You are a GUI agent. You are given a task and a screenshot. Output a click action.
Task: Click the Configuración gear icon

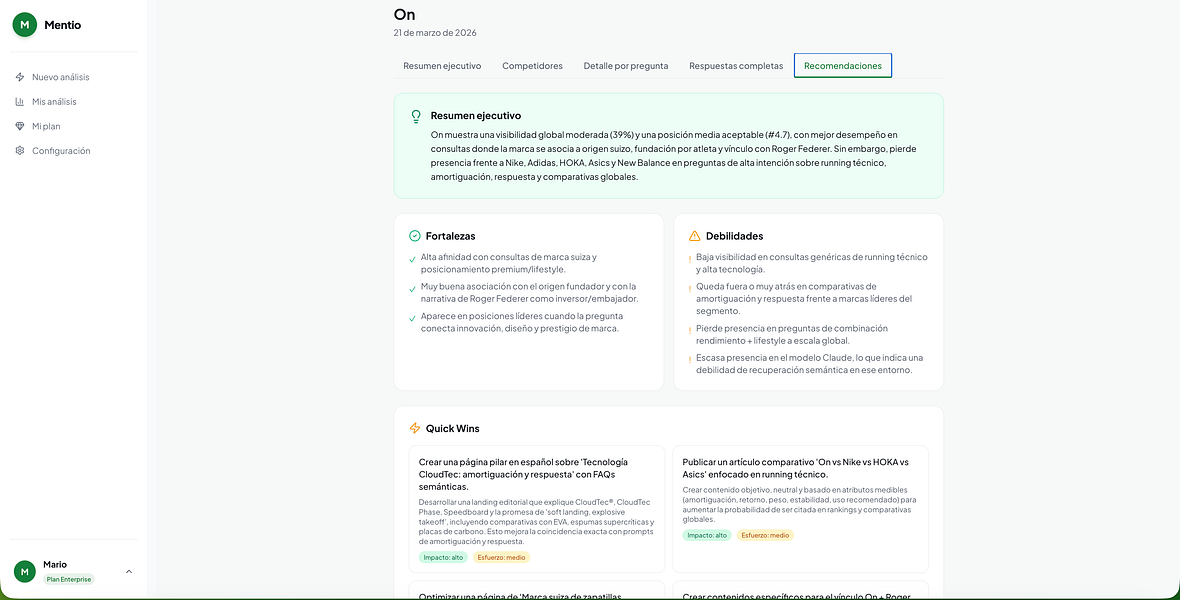[20, 151]
